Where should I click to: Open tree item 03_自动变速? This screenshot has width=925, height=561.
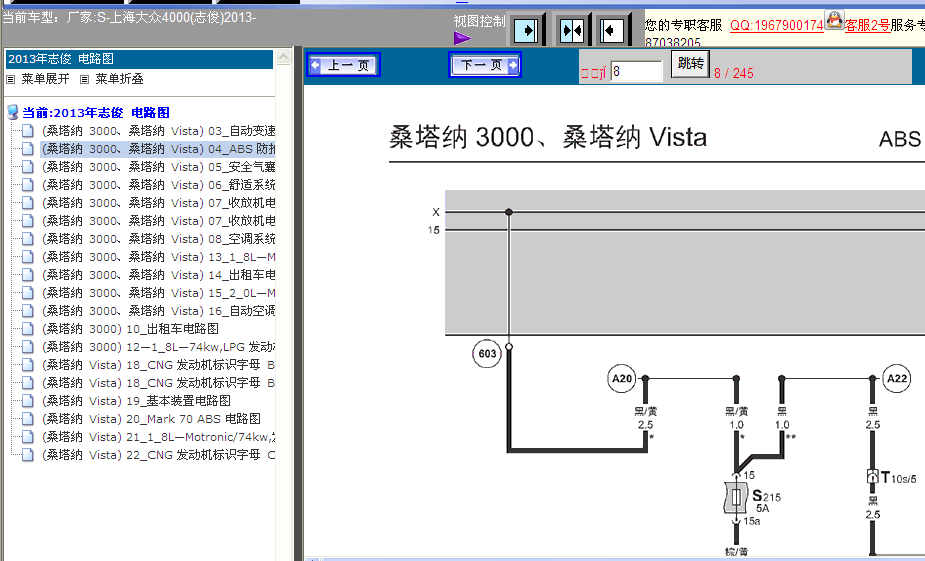(x=158, y=131)
